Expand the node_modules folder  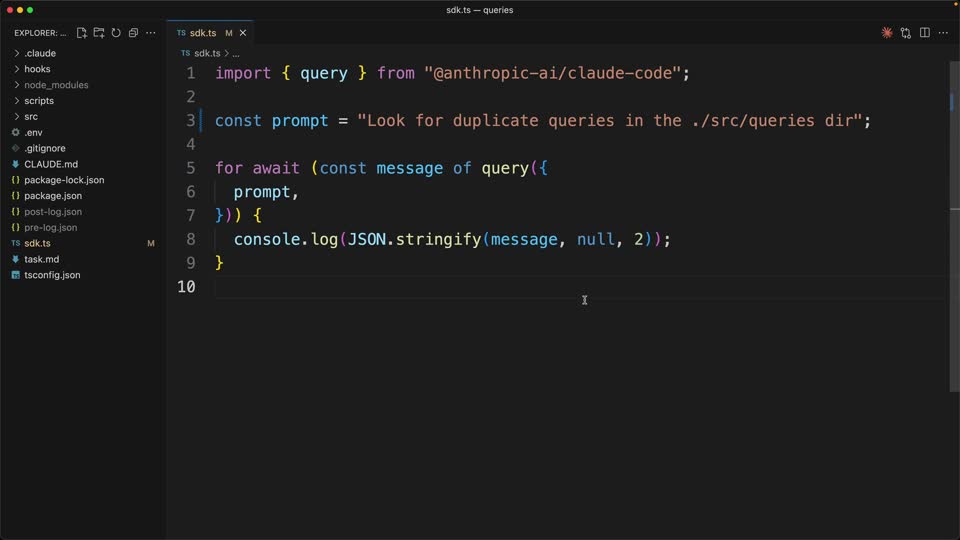[x=83, y=85]
